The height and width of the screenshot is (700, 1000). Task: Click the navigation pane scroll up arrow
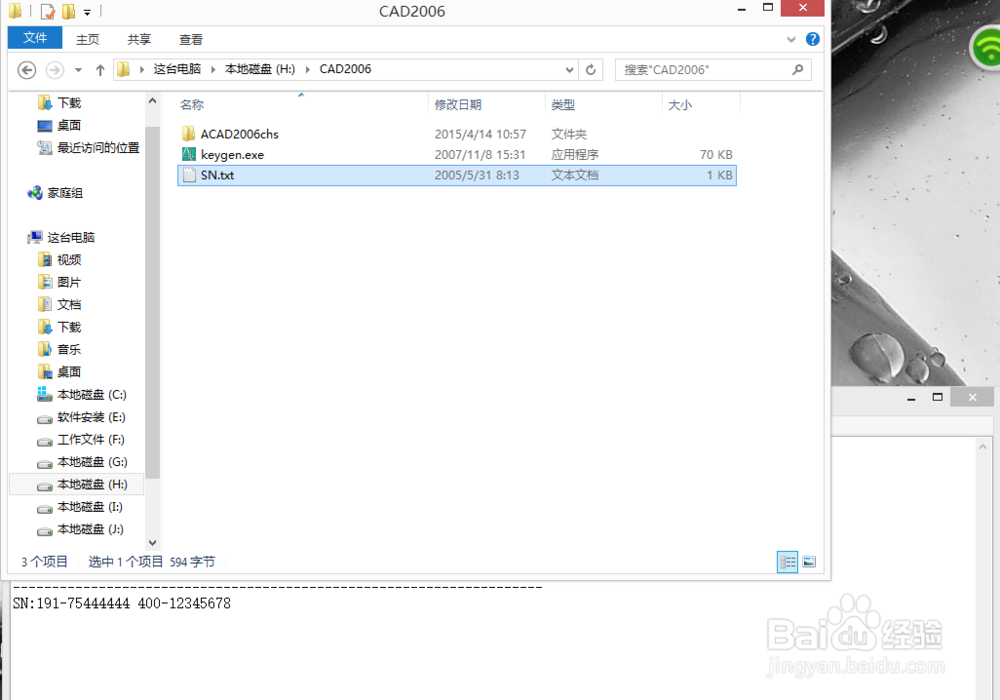(152, 101)
